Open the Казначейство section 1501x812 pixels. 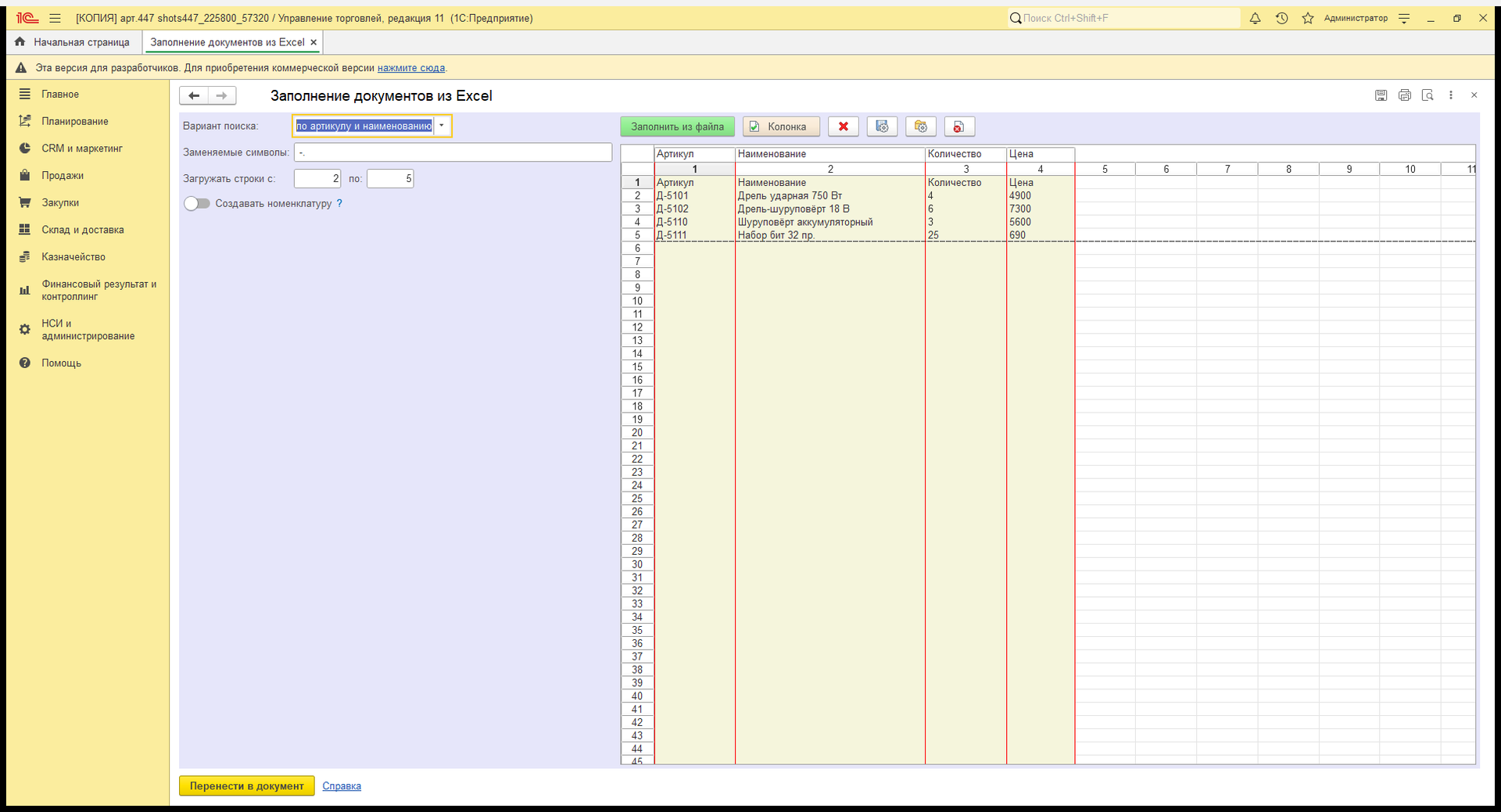pos(73,256)
